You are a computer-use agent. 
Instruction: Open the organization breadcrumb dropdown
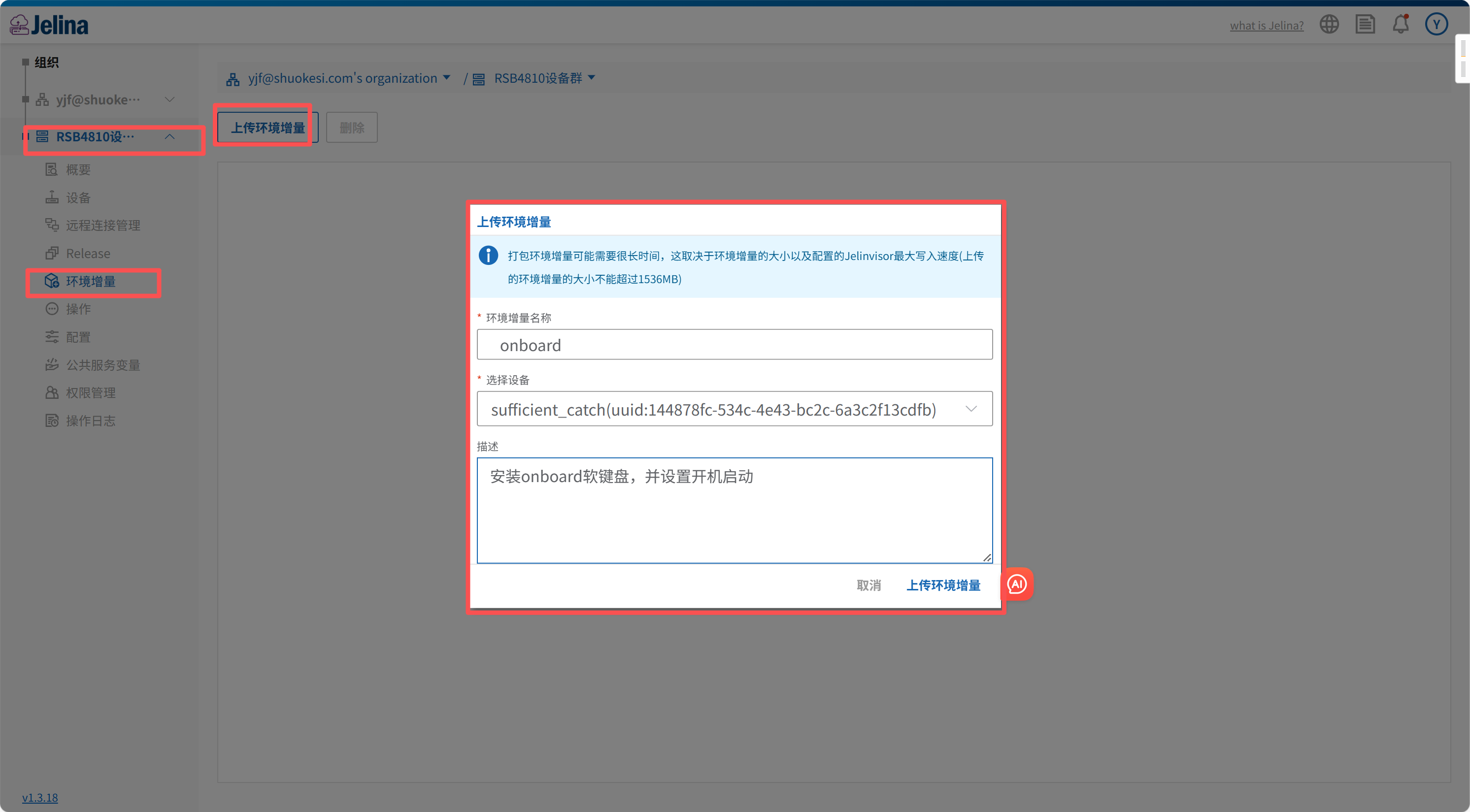tap(447, 77)
